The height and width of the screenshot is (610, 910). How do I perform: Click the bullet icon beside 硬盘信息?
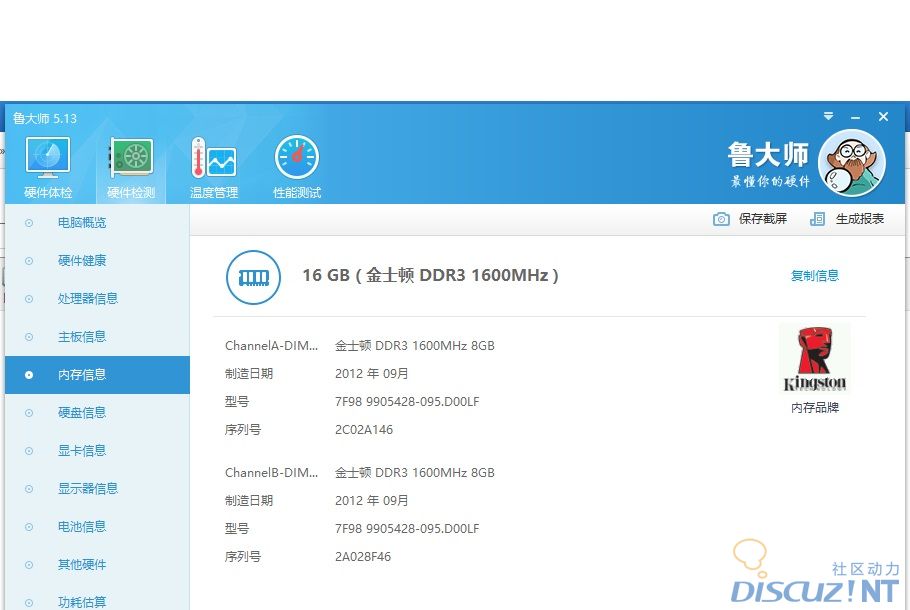28,413
